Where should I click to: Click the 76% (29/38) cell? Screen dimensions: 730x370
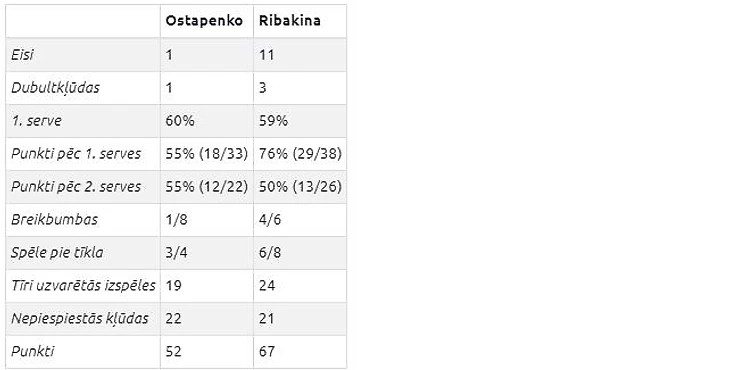pos(300,154)
